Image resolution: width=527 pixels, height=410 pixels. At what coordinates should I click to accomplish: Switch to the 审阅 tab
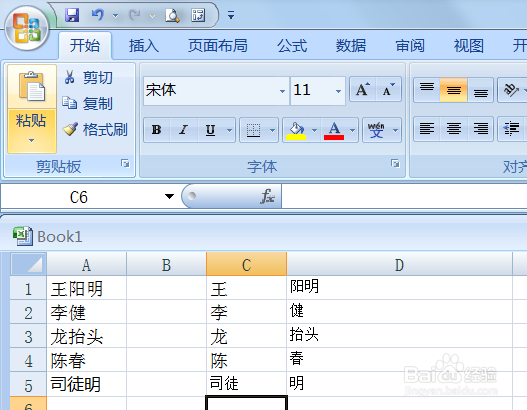pos(410,46)
